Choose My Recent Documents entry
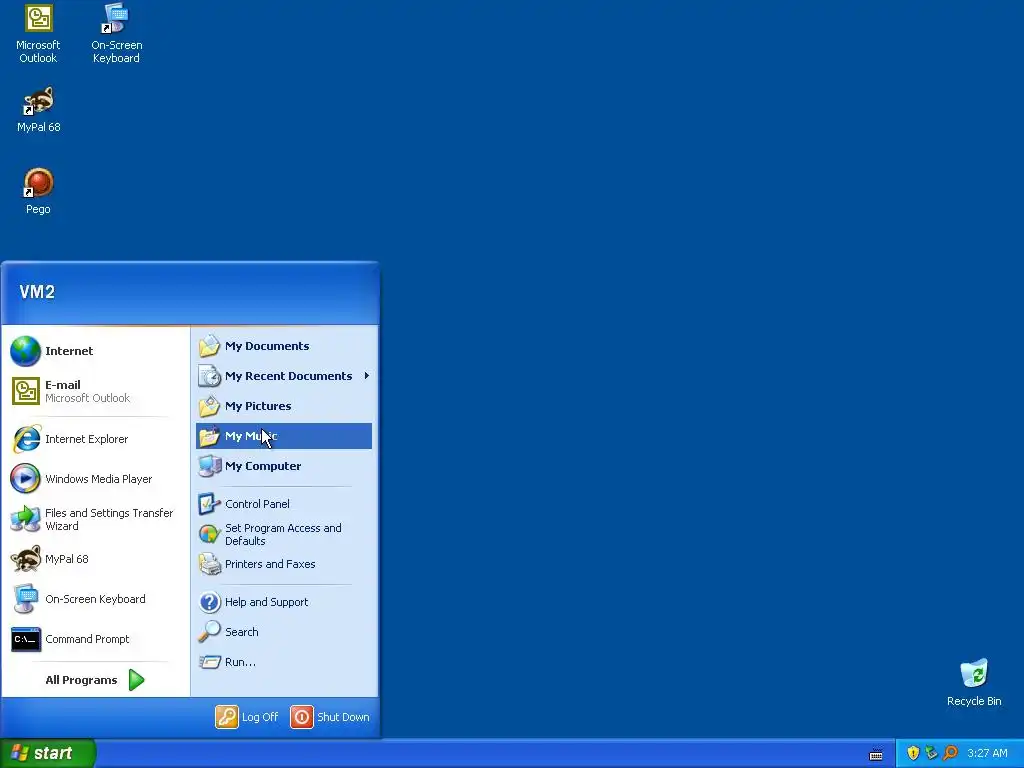 283,376
